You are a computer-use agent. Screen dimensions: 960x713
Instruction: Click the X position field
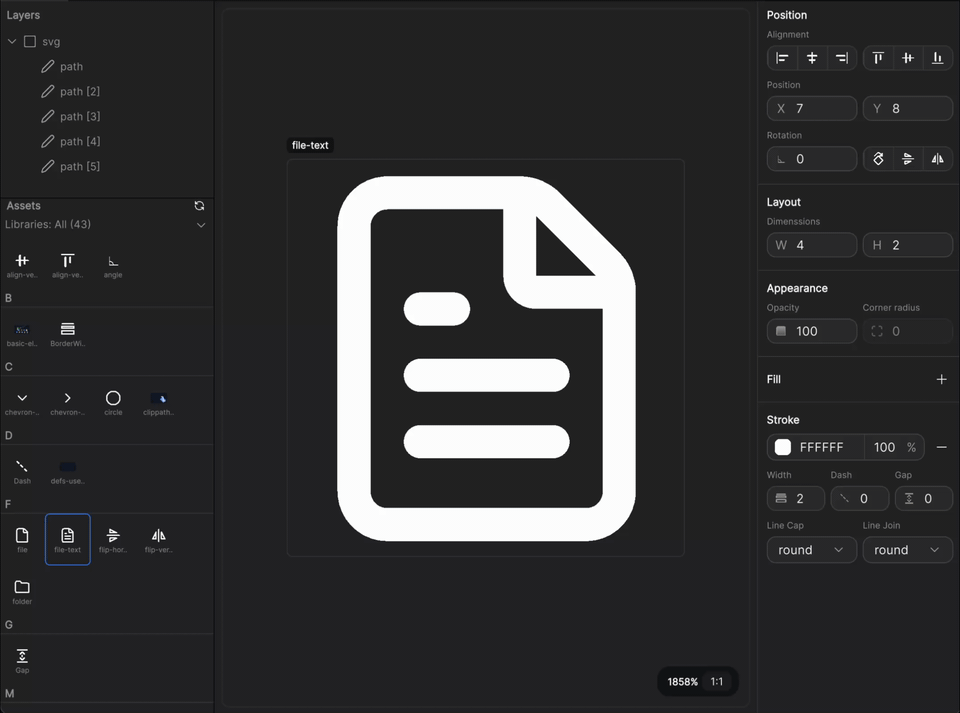pyautogui.click(x=811, y=108)
